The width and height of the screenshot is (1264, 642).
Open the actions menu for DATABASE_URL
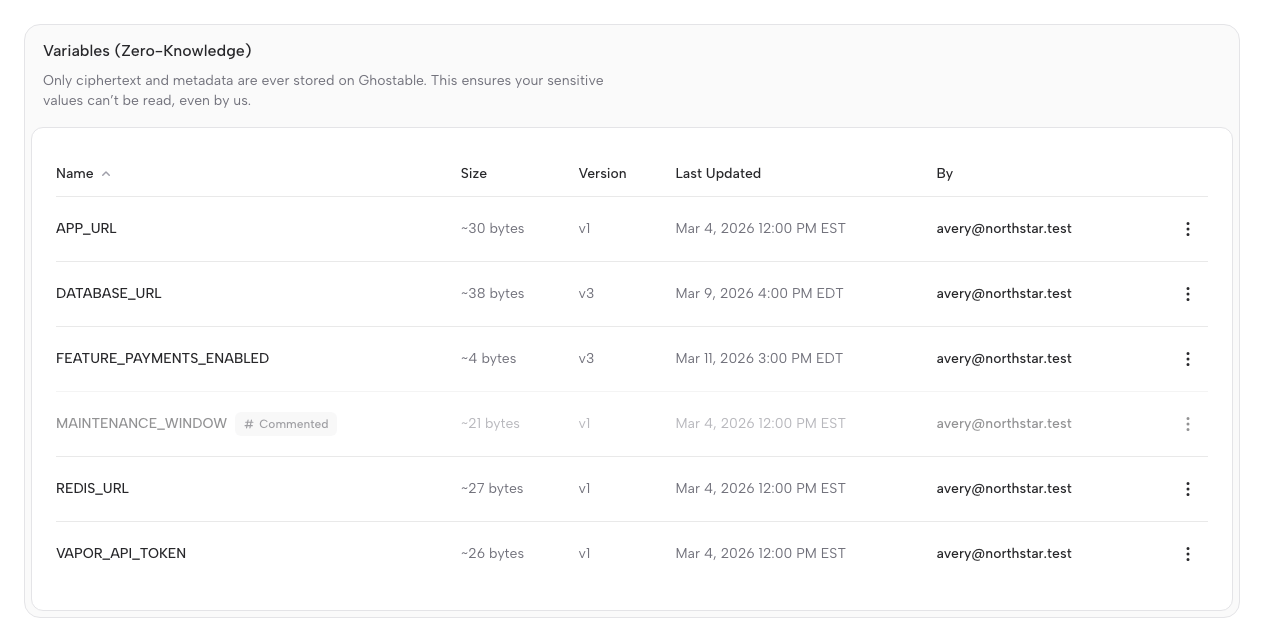[1188, 294]
